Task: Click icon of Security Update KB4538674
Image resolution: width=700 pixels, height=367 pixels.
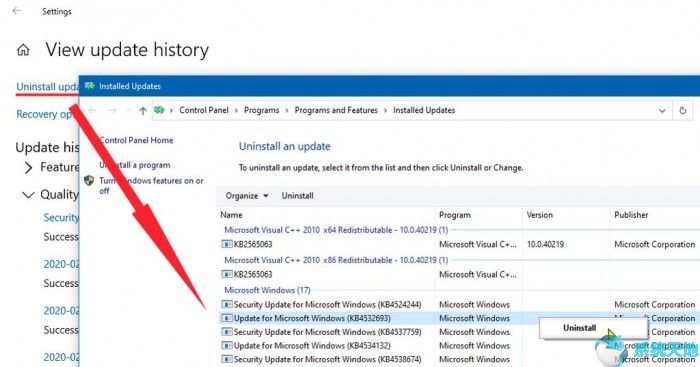Action: tap(227, 359)
